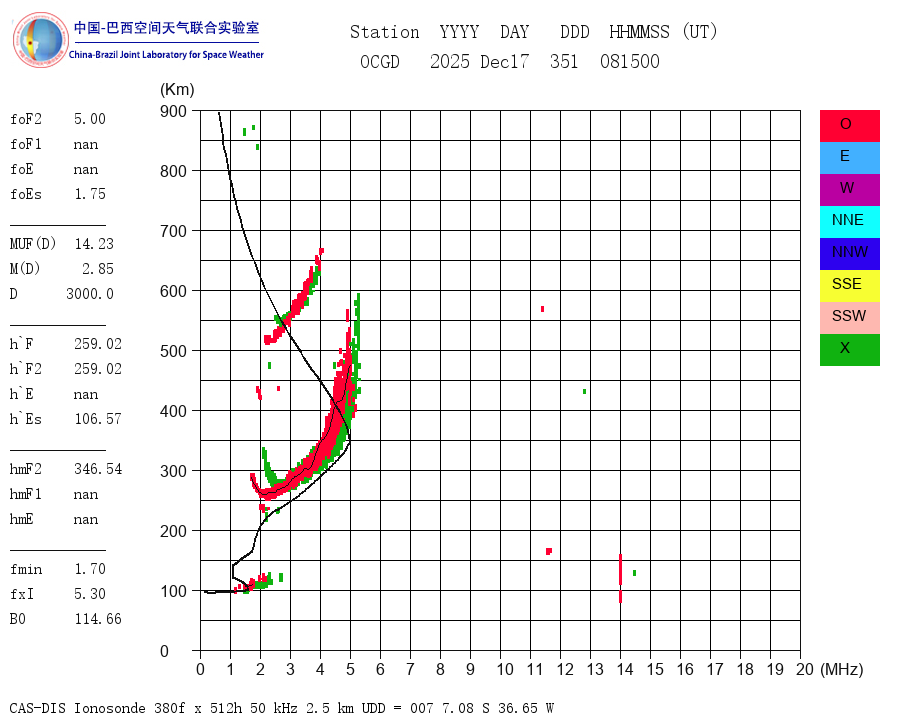
Task: Click the foF1 label in parameter list
Action: pyautogui.click(x=26, y=144)
